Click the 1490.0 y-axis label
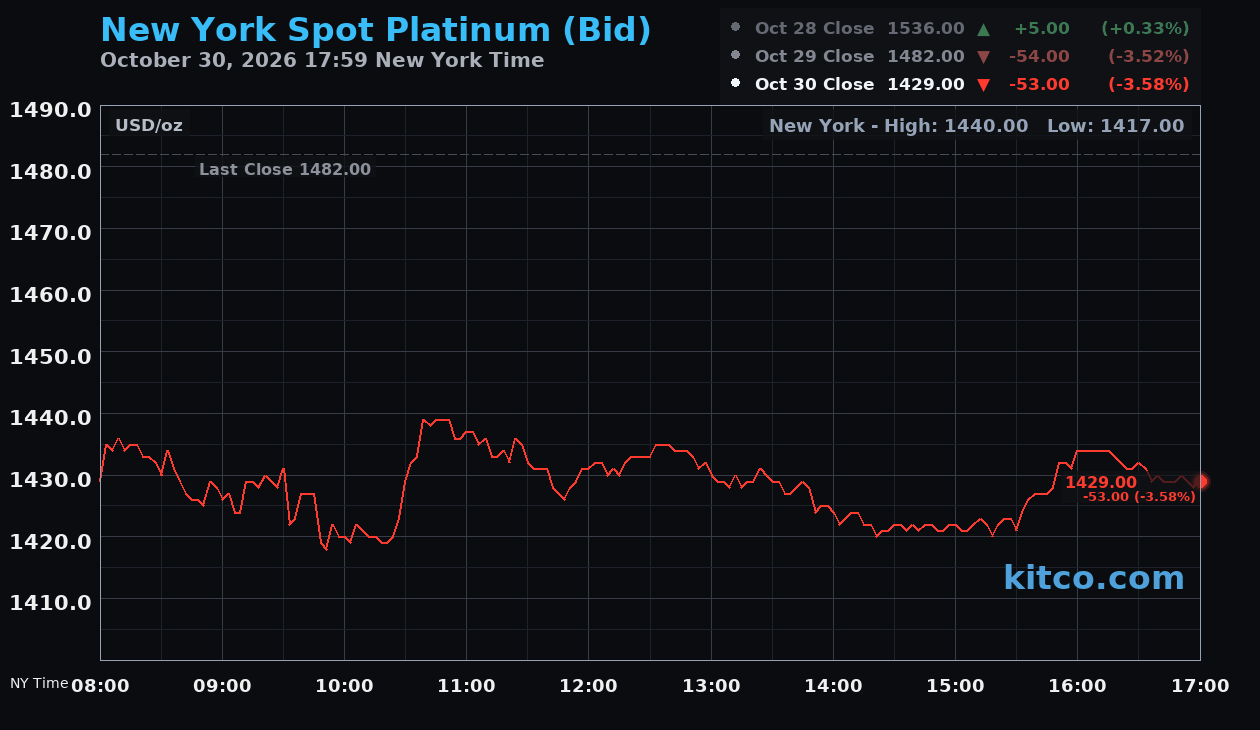Viewport: 1260px width, 730px height. click(51, 109)
